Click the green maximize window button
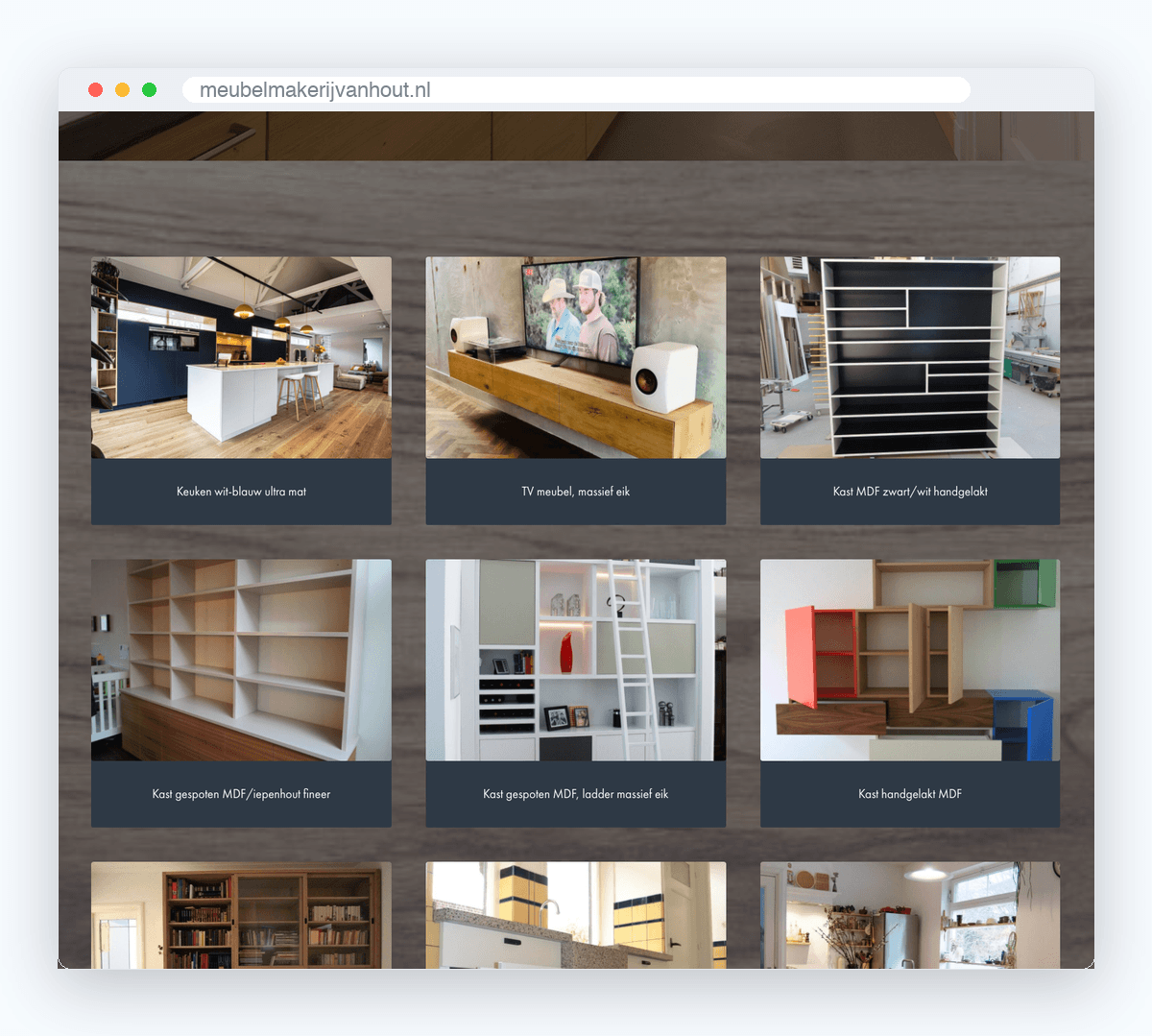 click(x=149, y=89)
